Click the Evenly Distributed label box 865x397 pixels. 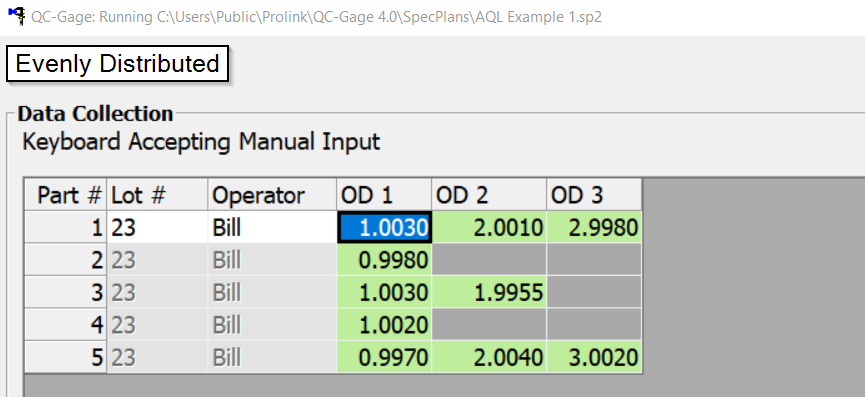[x=118, y=64]
